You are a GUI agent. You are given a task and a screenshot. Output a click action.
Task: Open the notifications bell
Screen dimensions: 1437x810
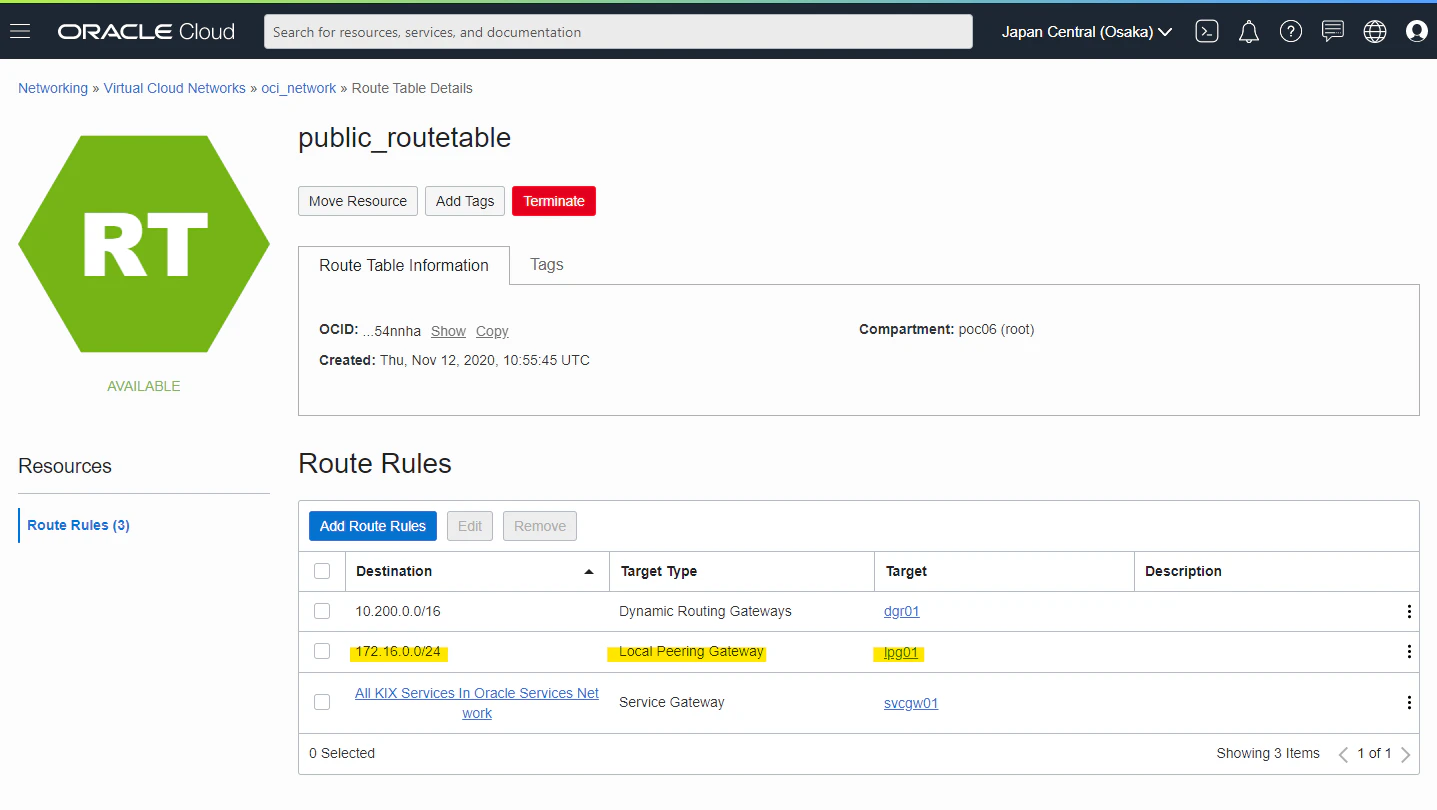1249,31
